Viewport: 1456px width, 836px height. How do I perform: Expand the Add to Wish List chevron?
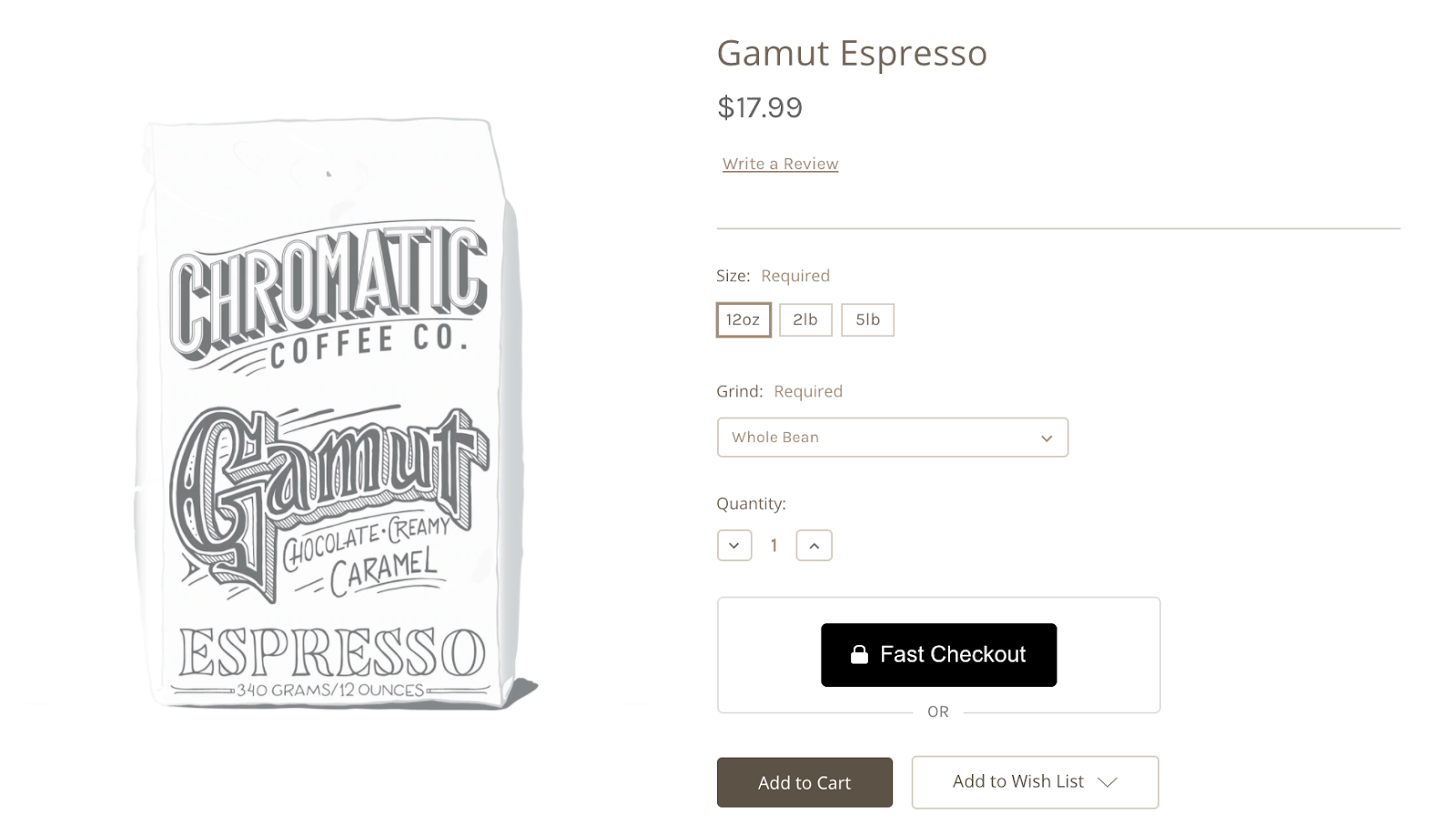(x=1107, y=782)
